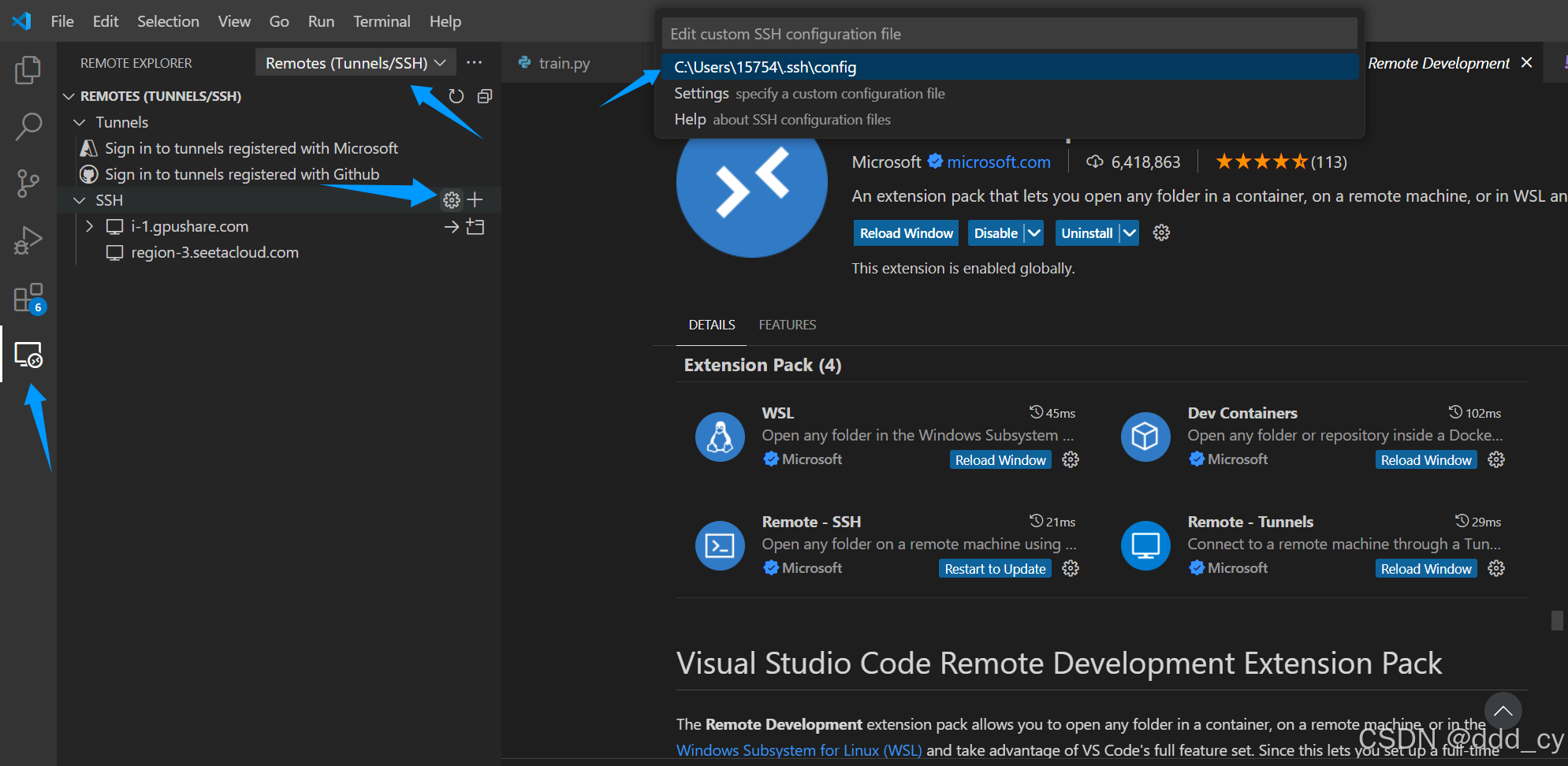The height and width of the screenshot is (766, 1568).
Task: Add new SSH remote with plus icon
Action: pos(475,200)
